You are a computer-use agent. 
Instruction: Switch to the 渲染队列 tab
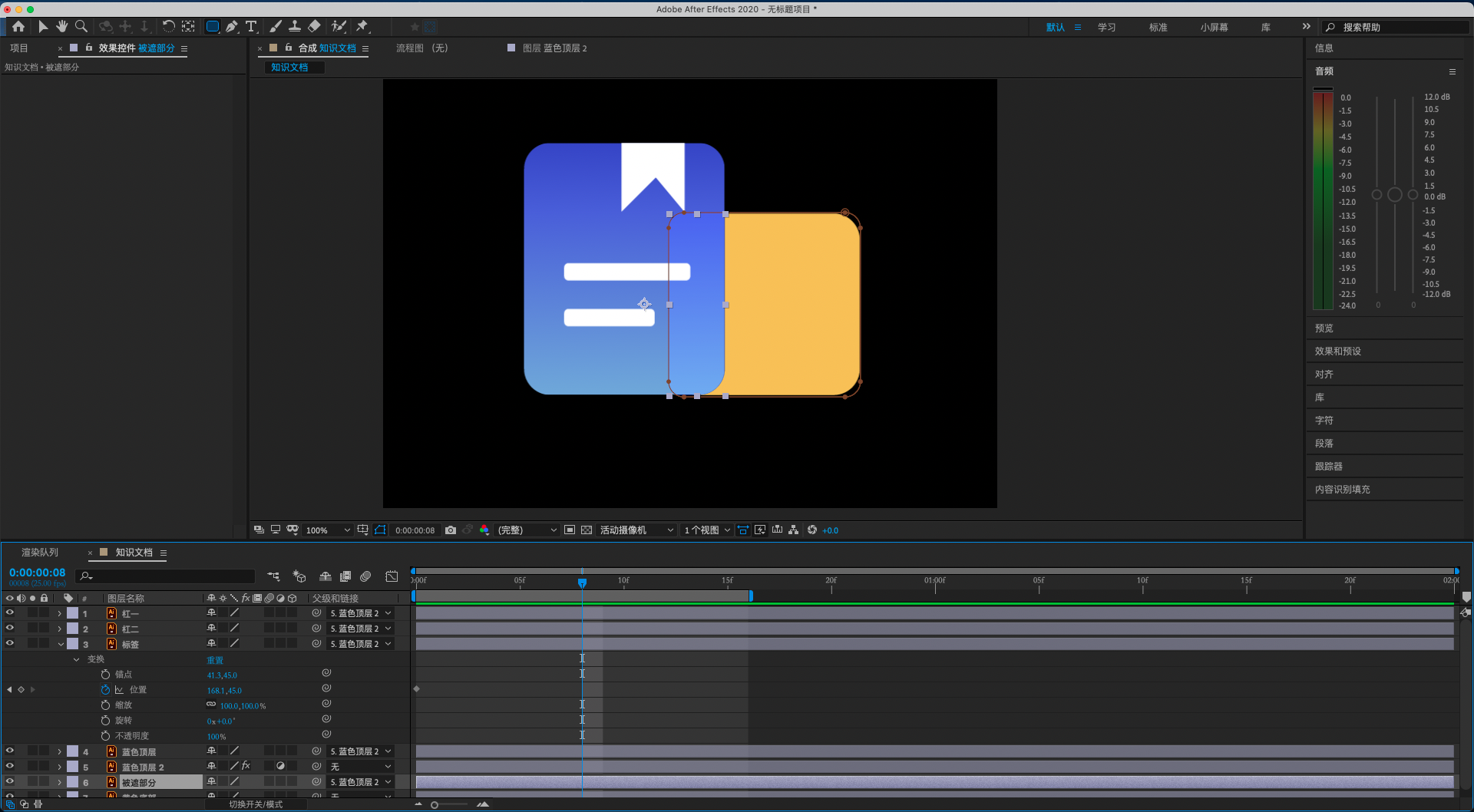40,553
